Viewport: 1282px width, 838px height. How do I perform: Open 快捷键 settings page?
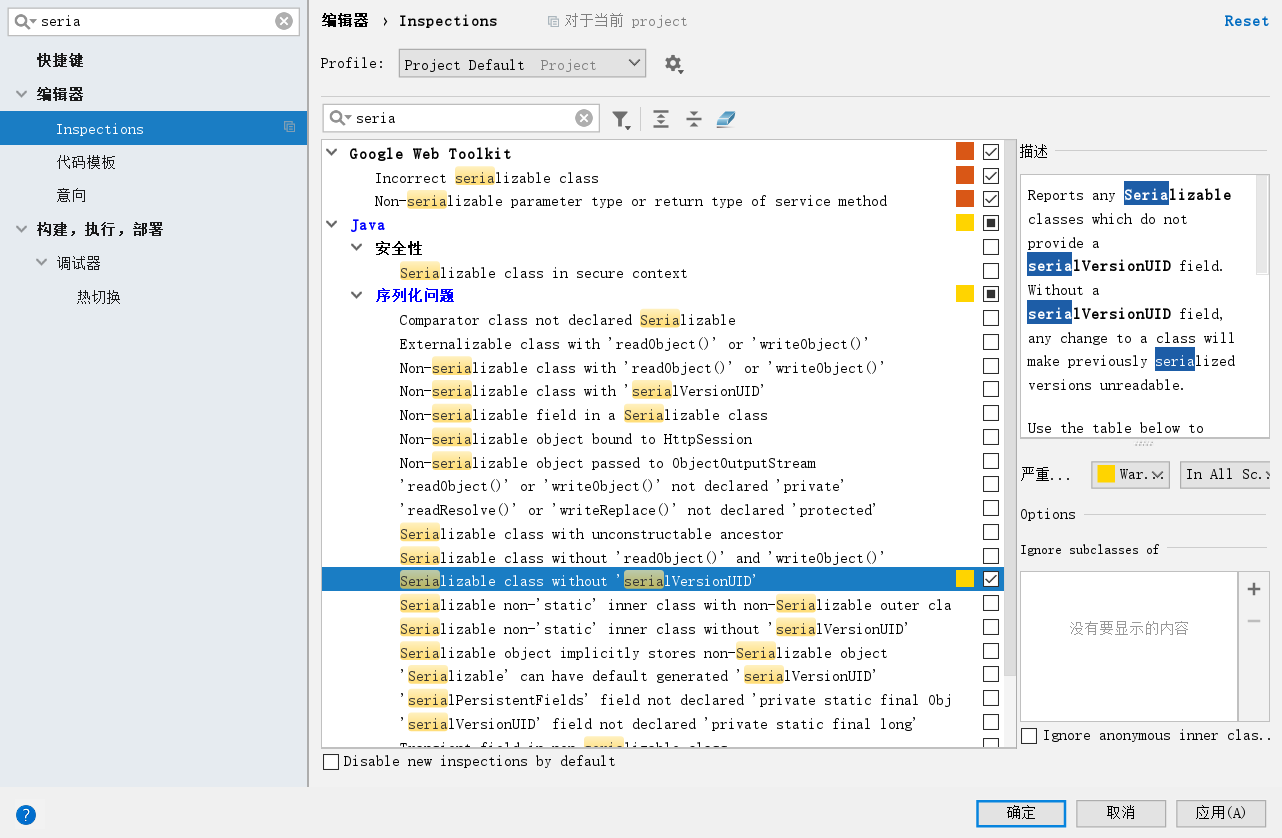(60, 60)
